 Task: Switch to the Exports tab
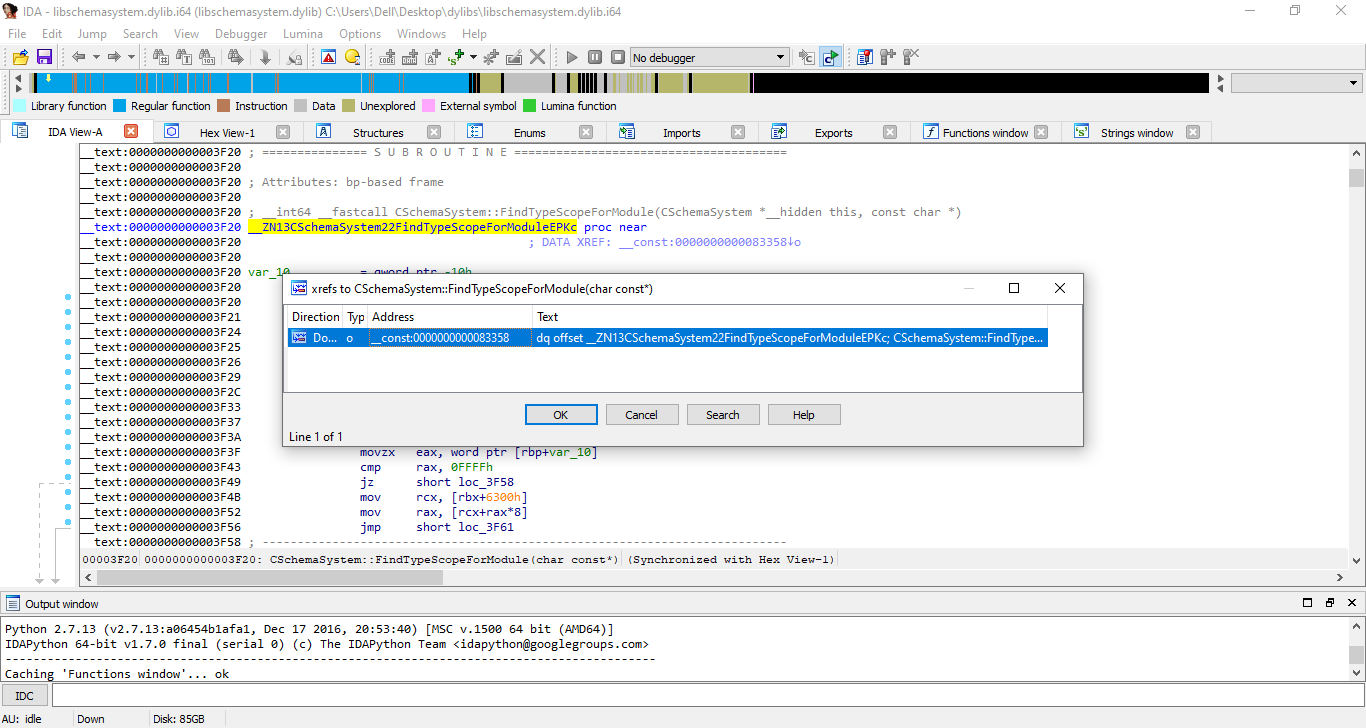tap(833, 132)
